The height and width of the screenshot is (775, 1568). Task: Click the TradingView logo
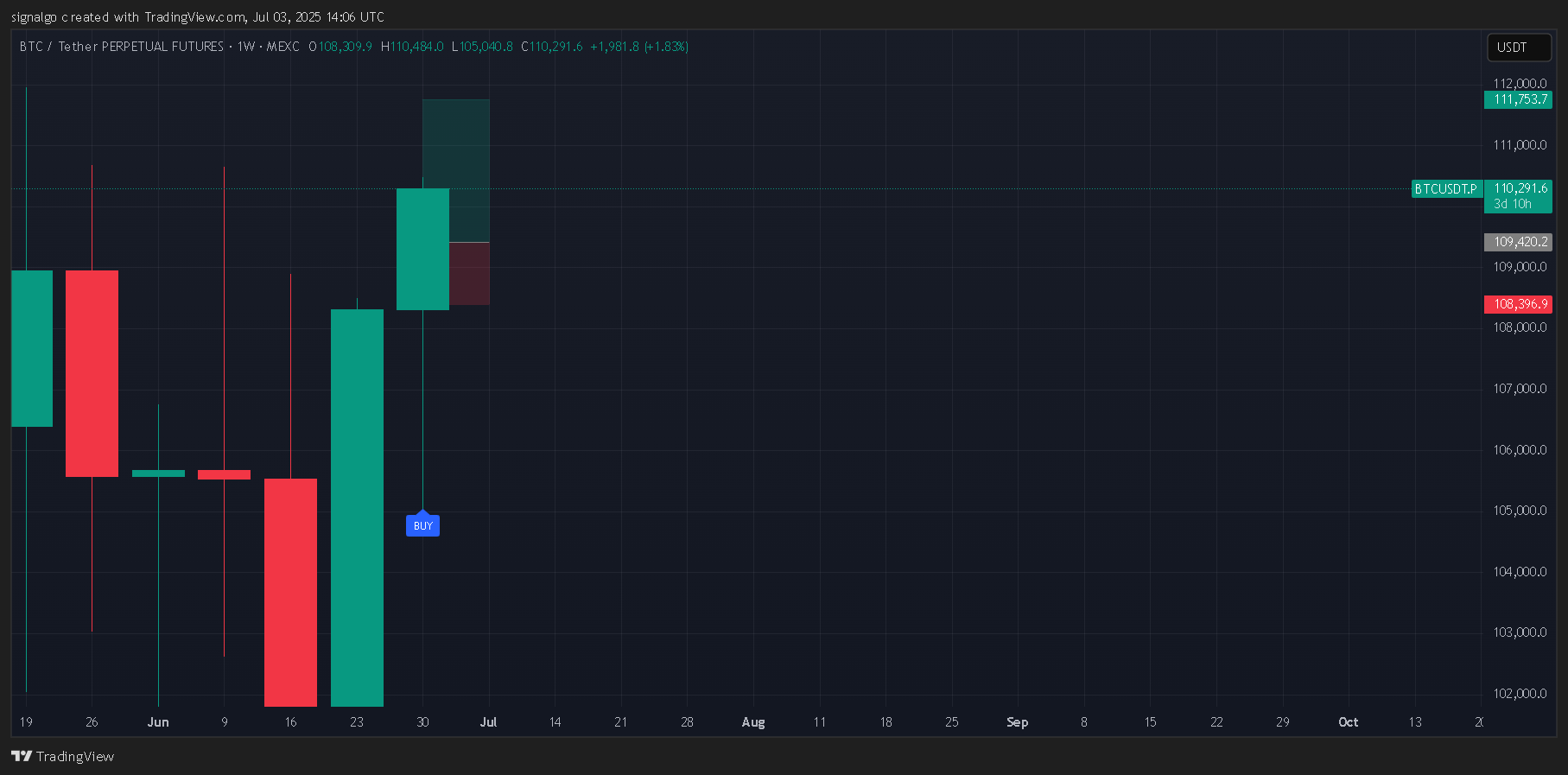(63, 756)
